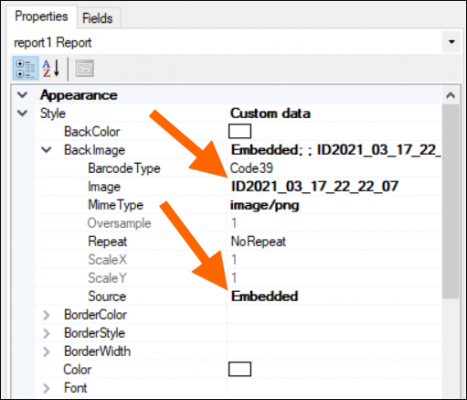Select the MimeType image/png value

[265, 205]
